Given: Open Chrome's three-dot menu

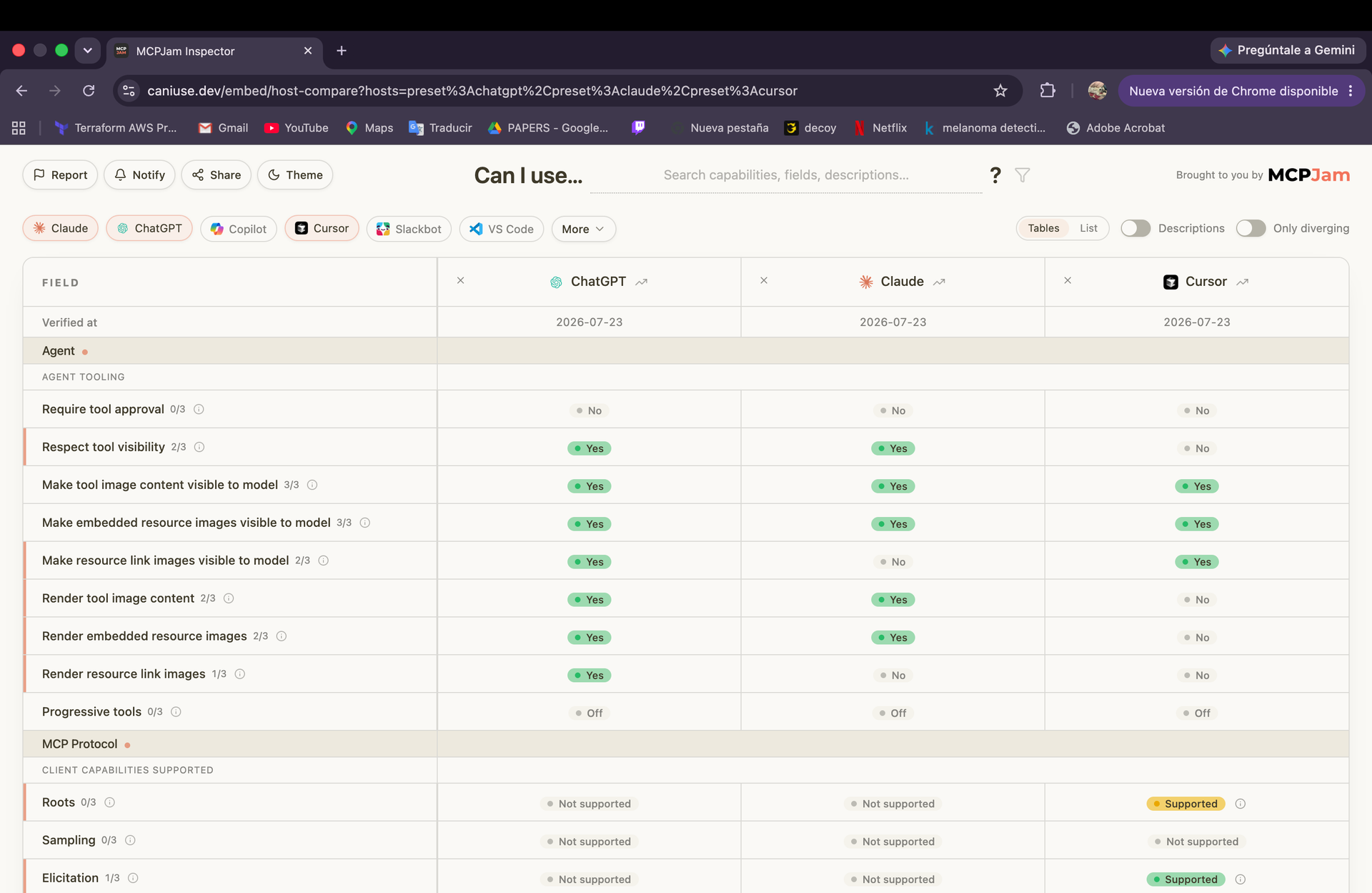Looking at the screenshot, I should [x=1351, y=91].
